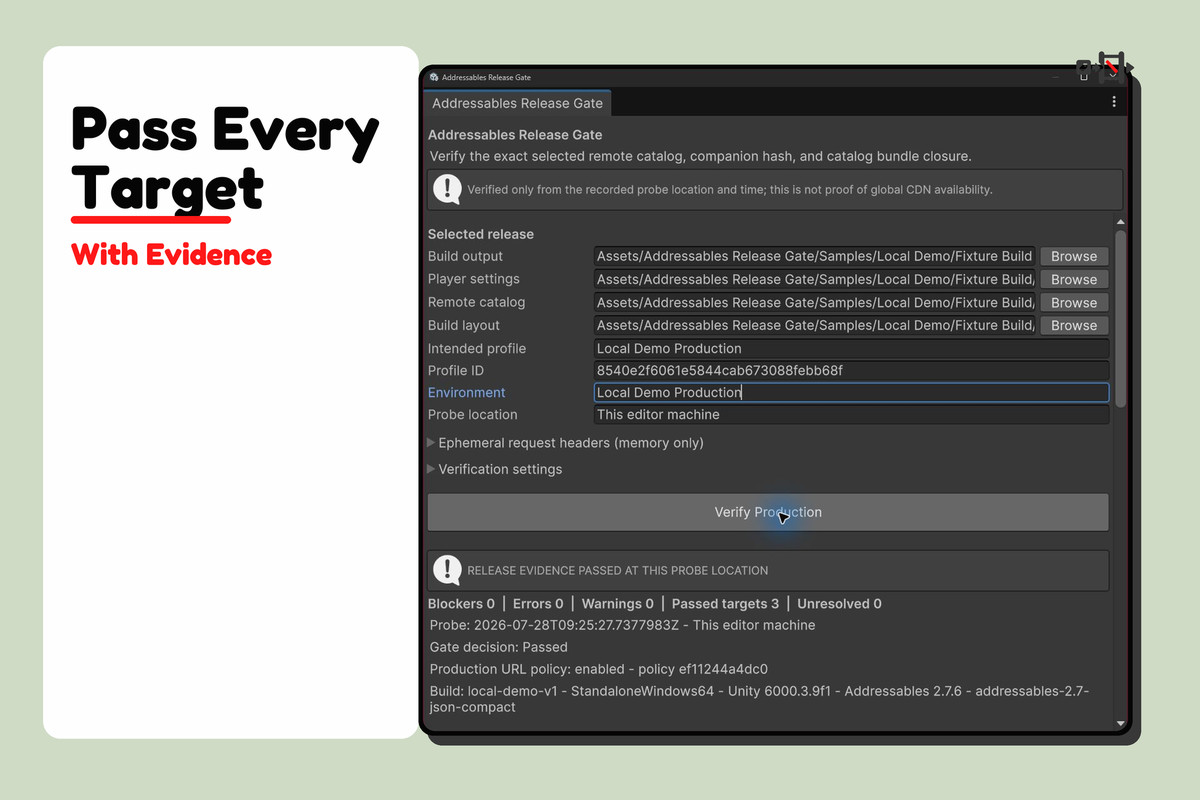Click the RELEASE EVIDENCE PASSED message text
The width and height of the screenshot is (1200, 800).
coord(618,571)
